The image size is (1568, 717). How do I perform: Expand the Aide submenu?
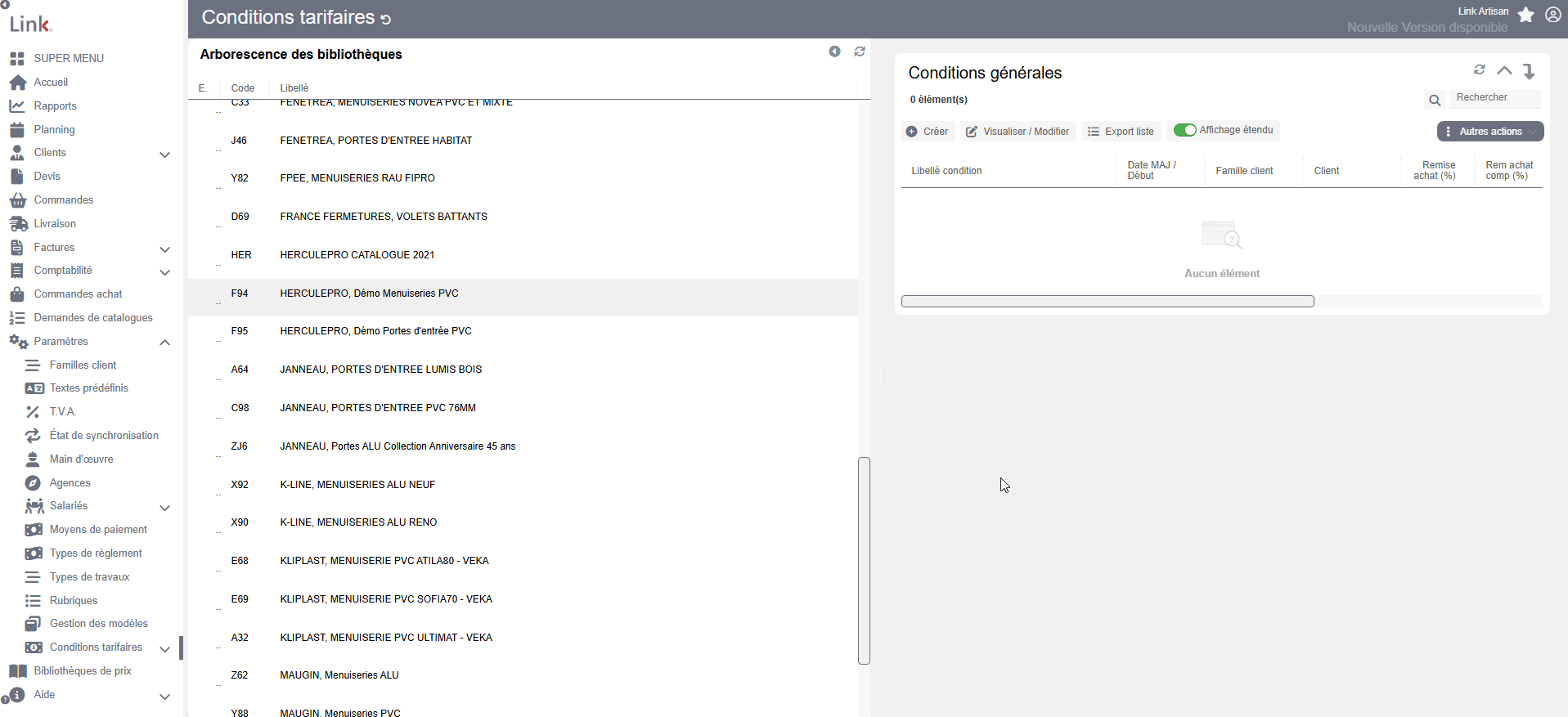pos(164,696)
